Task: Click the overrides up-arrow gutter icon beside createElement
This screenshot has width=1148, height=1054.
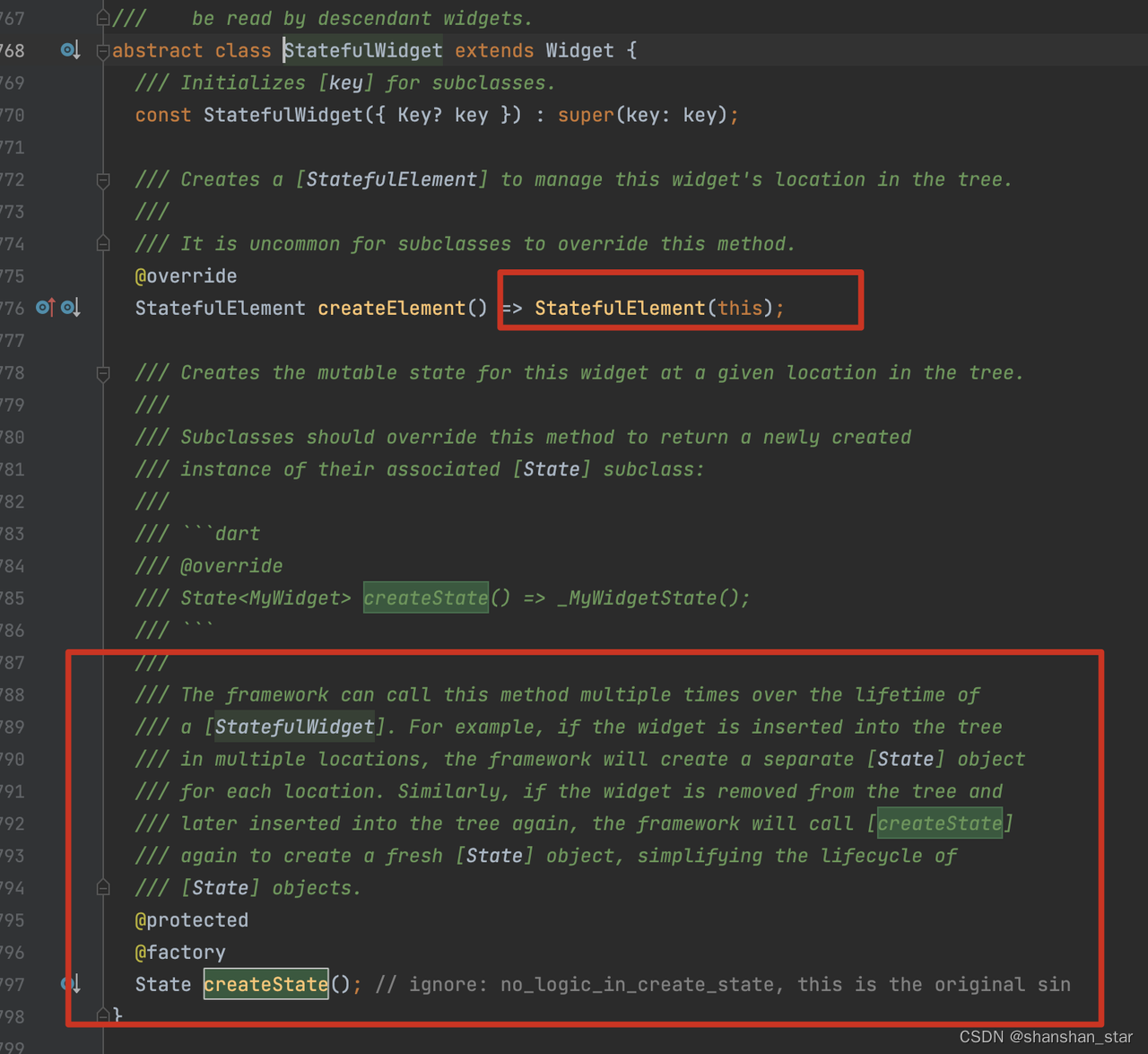Action: (x=45, y=308)
